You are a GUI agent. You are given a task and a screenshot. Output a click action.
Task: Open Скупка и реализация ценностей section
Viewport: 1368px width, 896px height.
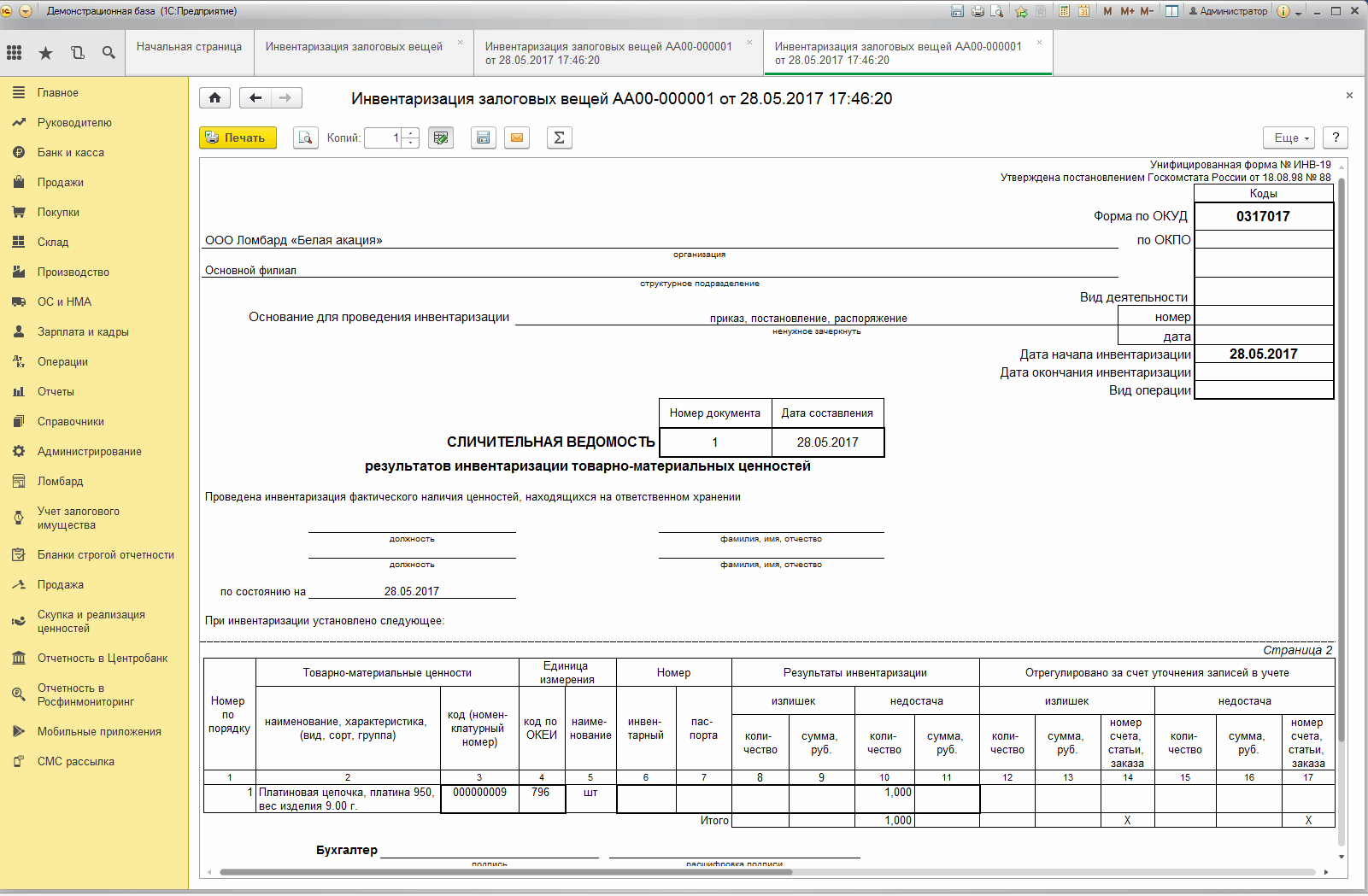94,621
